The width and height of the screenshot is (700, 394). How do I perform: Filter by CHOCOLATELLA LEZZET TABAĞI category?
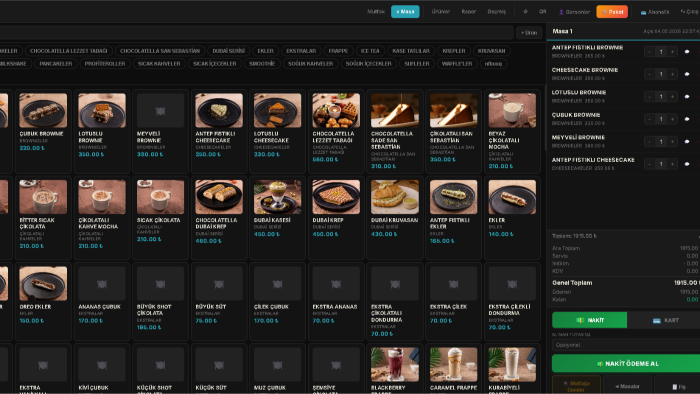[x=68, y=51]
